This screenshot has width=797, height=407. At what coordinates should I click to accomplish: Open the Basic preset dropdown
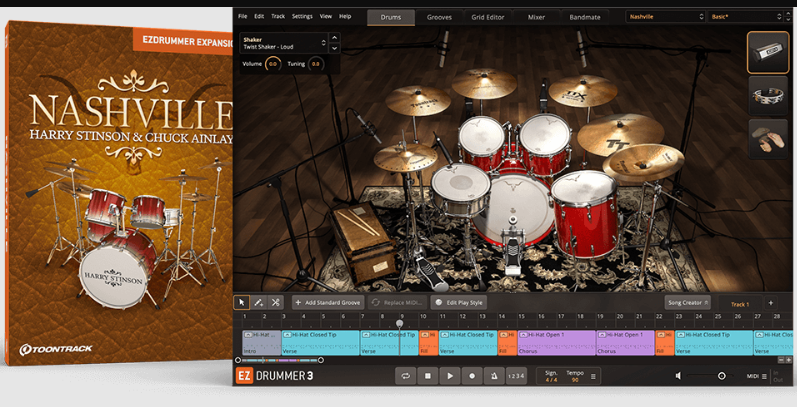point(746,17)
